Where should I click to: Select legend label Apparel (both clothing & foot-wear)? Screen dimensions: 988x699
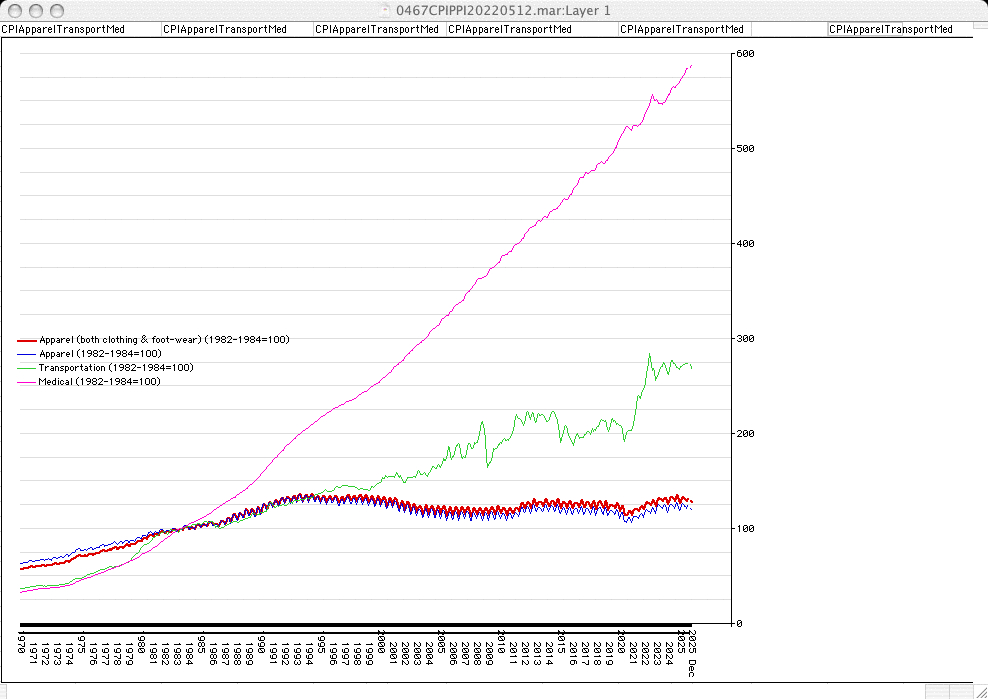click(164, 340)
